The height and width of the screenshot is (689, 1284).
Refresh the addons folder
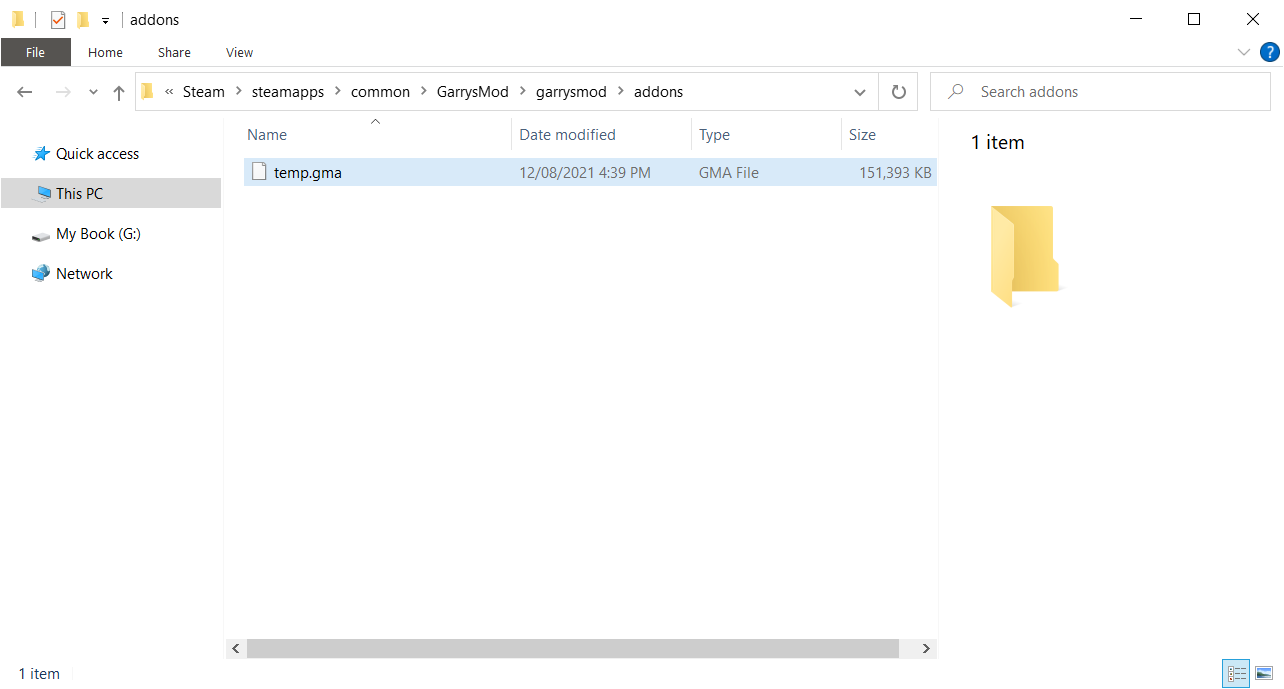click(x=899, y=92)
